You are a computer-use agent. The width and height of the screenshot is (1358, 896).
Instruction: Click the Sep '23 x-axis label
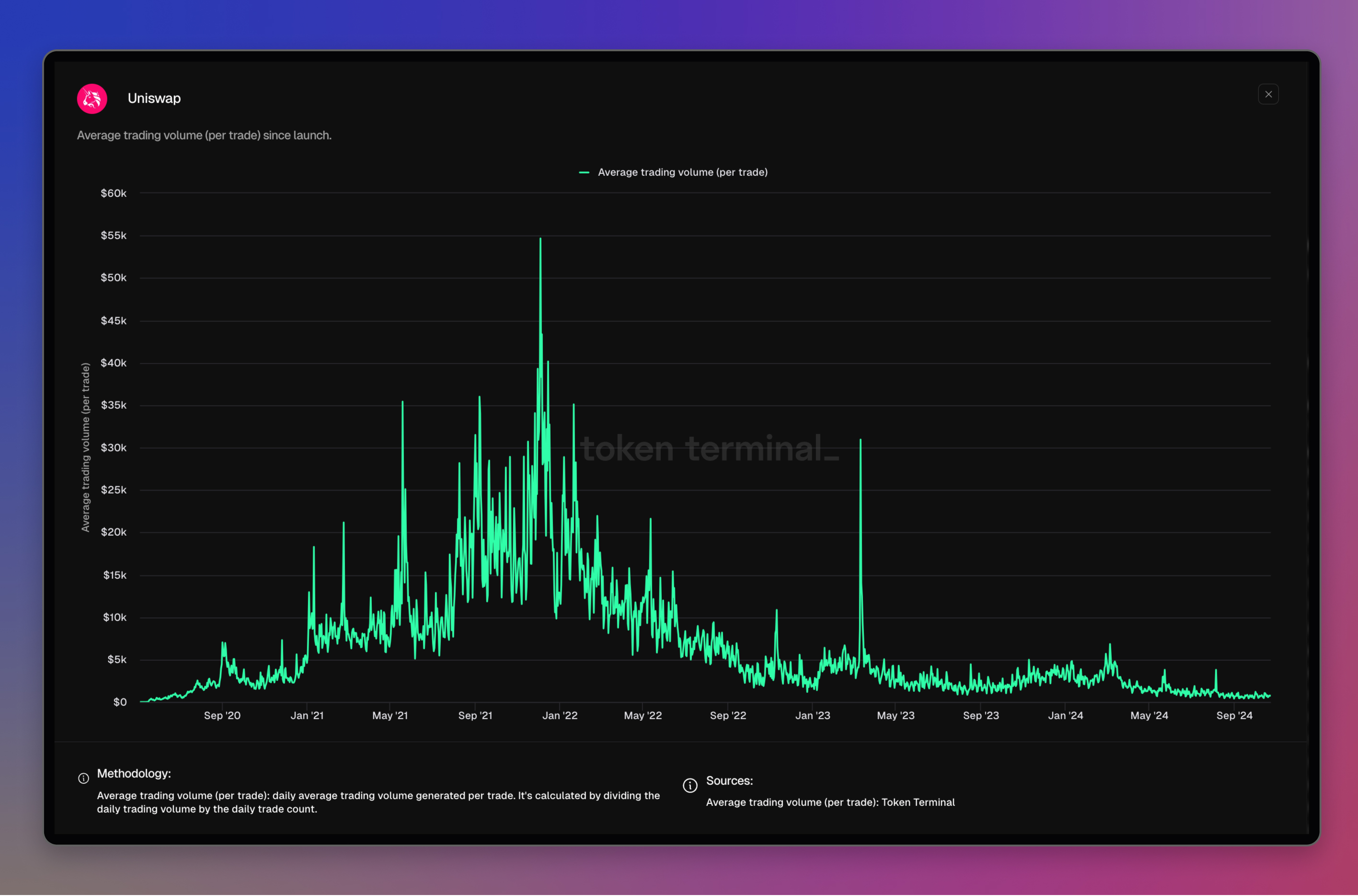click(x=980, y=715)
